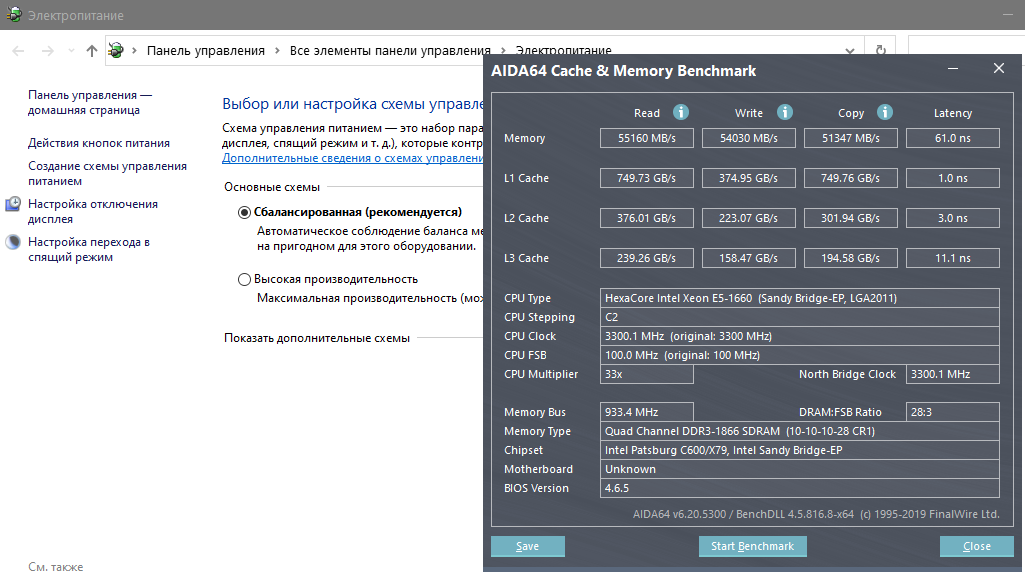Open Электропитание breadcrumb
This screenshot has width=1025, height=575.
point(563,50)
